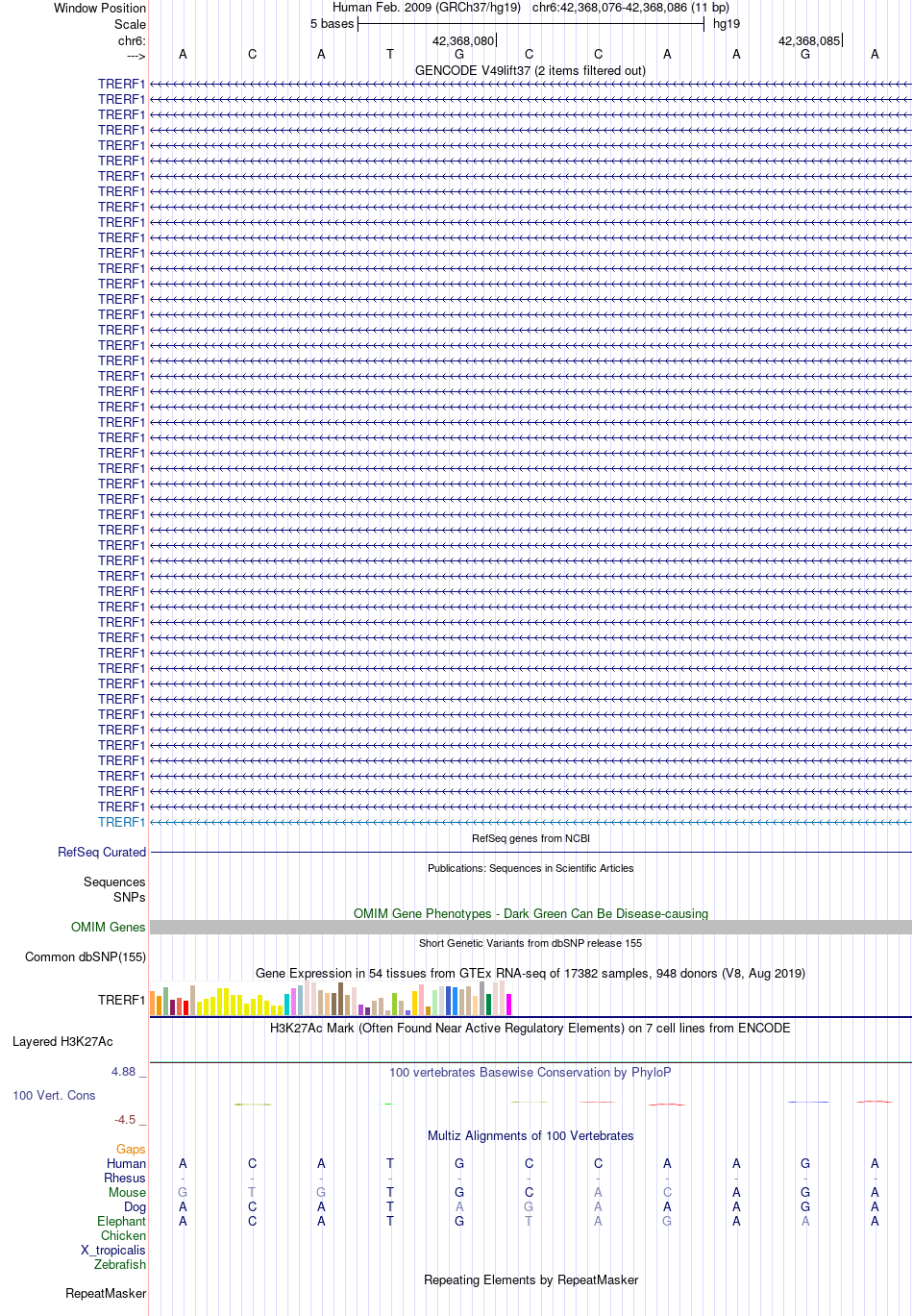This screenshot has height=1316, width=913.
Task: Open the Repeating Elements by RepeatMasker title
Action: coord(531,1279)
